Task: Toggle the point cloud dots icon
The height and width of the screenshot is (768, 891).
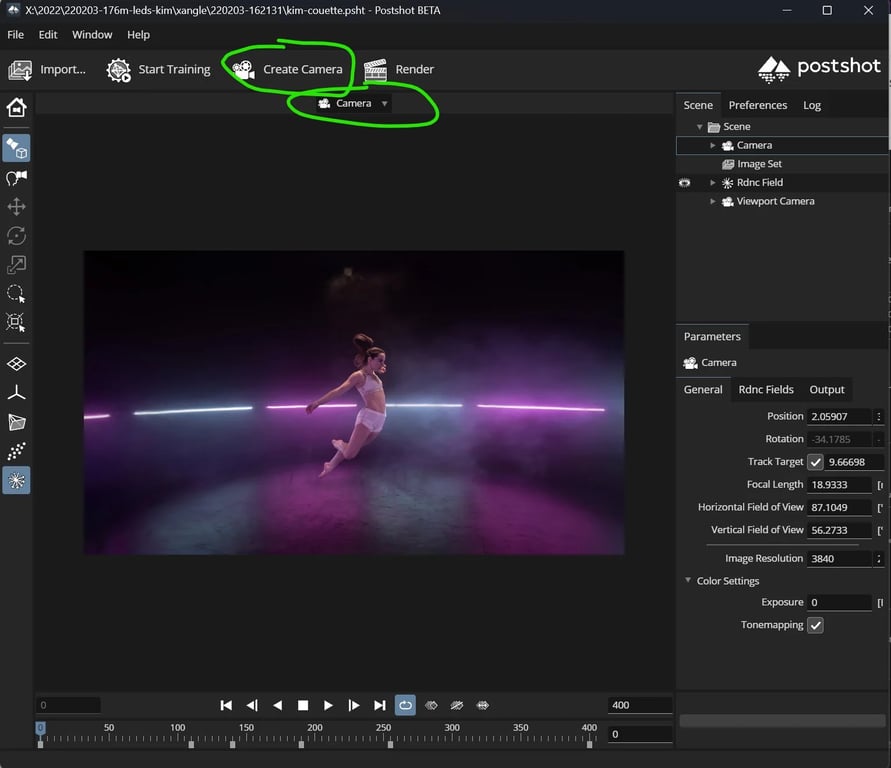Action: 16,451
